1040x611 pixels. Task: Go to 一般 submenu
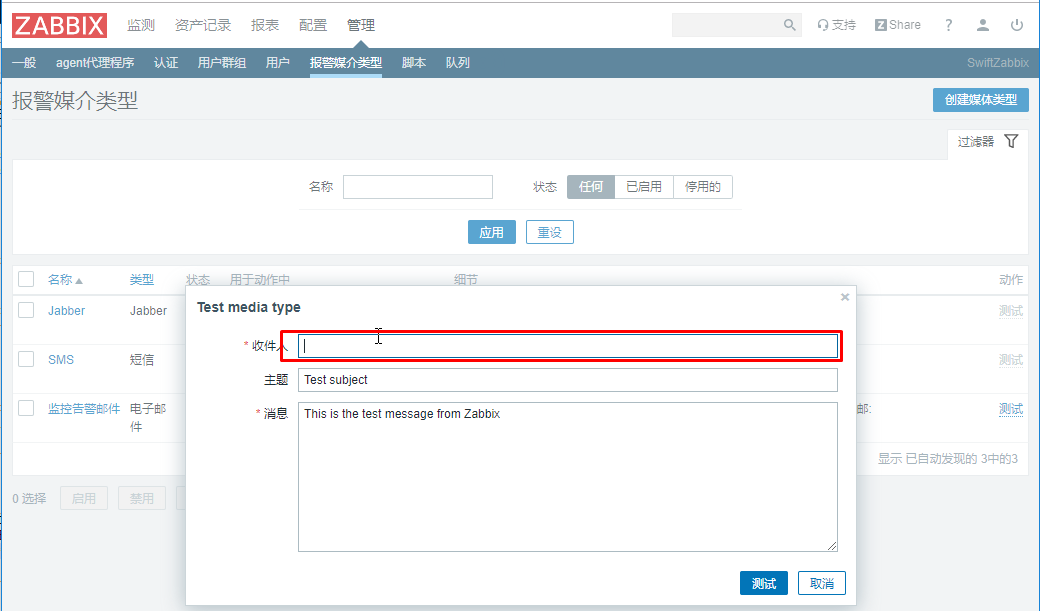pyautogui.click(x=24, y=62)
